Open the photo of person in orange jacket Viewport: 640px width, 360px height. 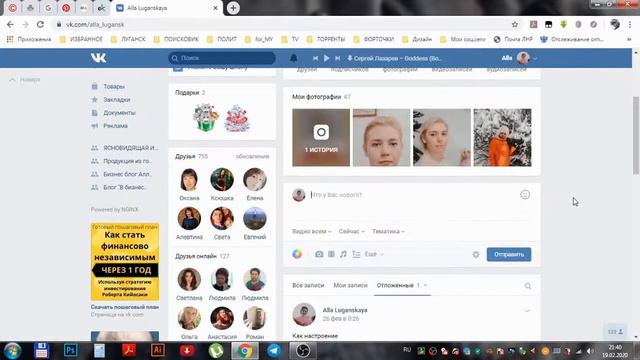502,138
